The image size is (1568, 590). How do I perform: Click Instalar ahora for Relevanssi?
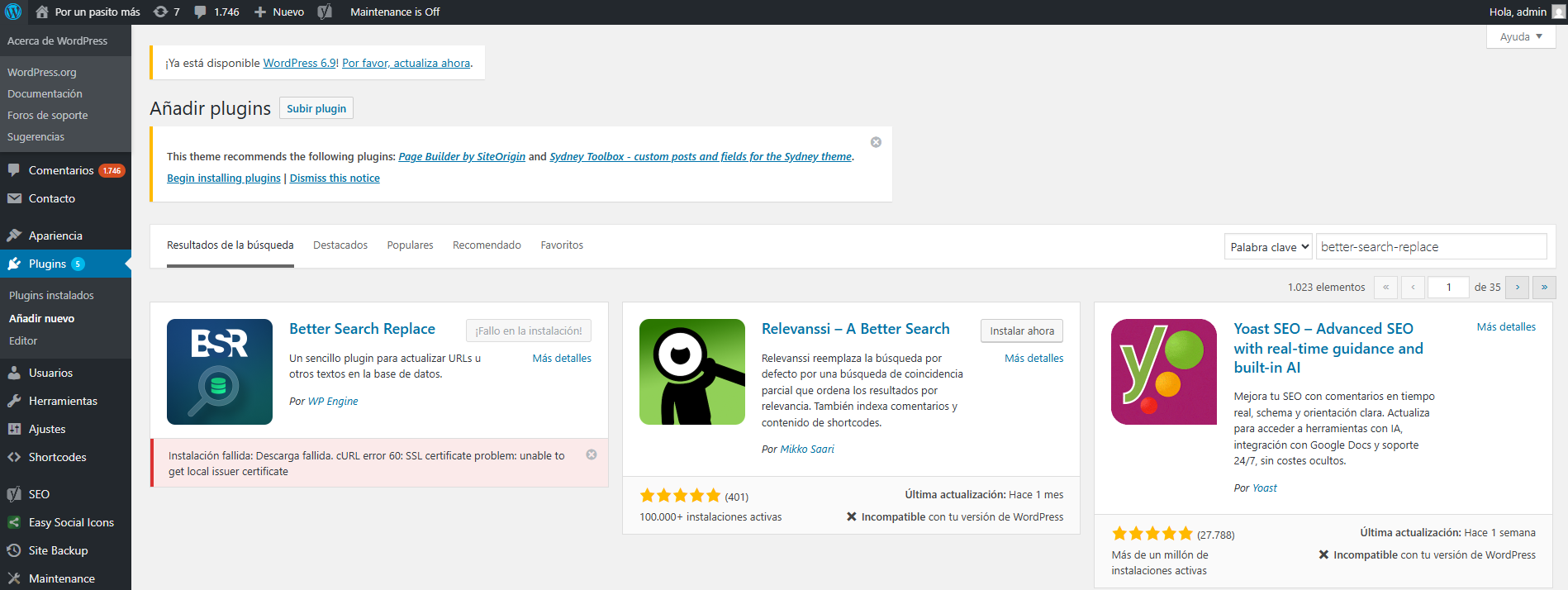tap(1022, 331)
